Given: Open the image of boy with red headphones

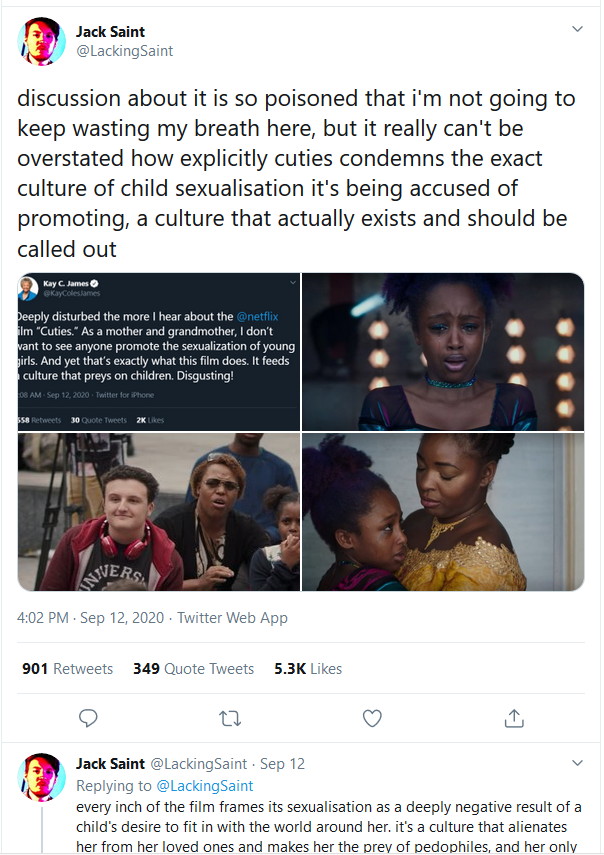Looking at the screenshot, I should [159, 511].
